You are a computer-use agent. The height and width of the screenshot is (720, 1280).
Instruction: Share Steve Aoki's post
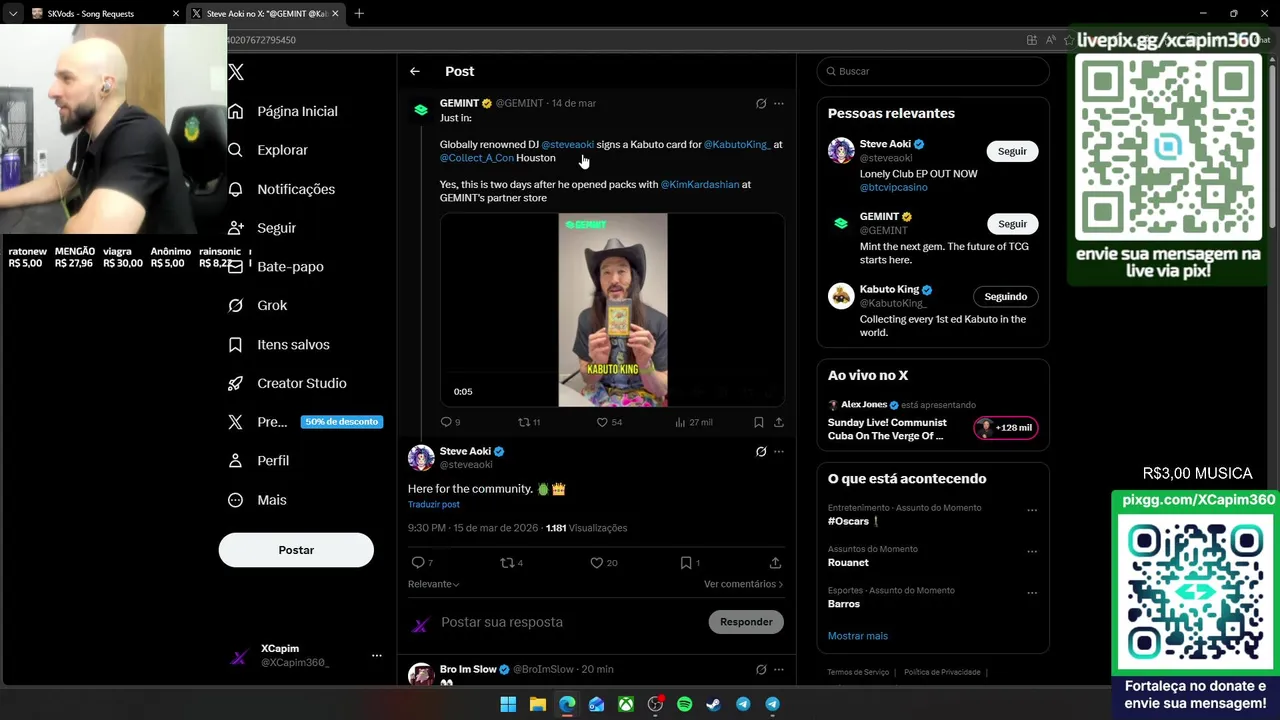(x=775, y=563)
